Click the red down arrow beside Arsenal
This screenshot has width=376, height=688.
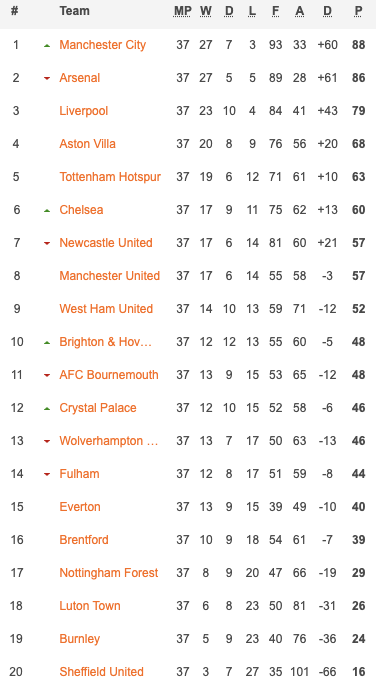pos(47,79)
